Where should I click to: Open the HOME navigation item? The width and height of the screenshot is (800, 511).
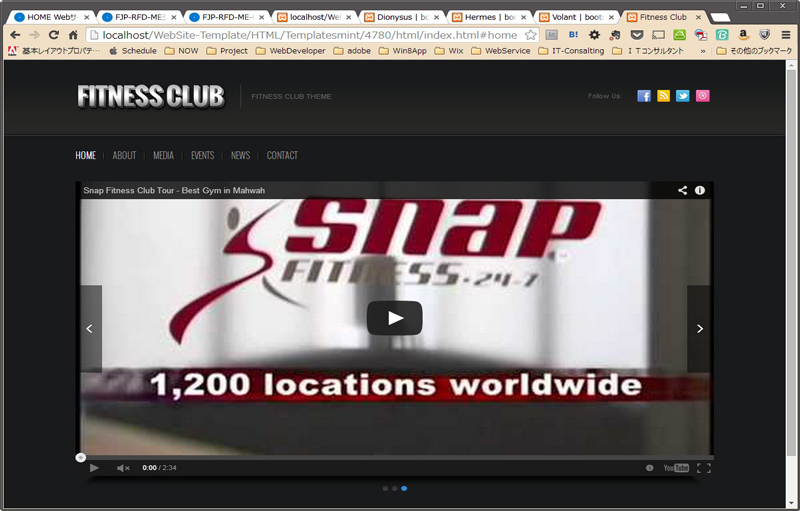point(86,155)
